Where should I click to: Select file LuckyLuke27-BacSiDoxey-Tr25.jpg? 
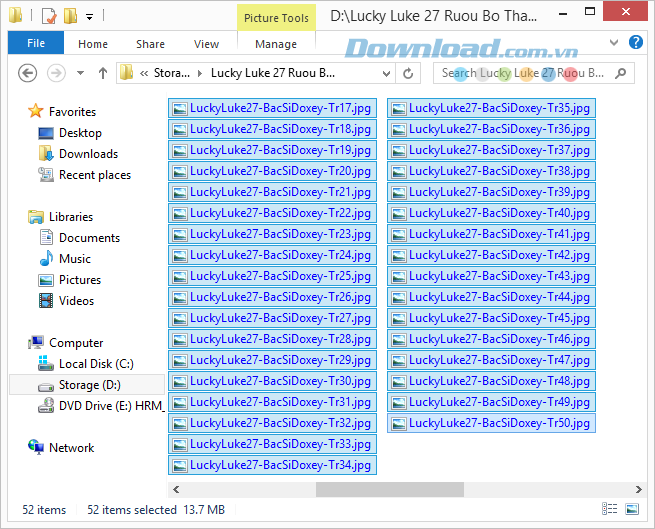pyautogui.click(x=272, y=276)
